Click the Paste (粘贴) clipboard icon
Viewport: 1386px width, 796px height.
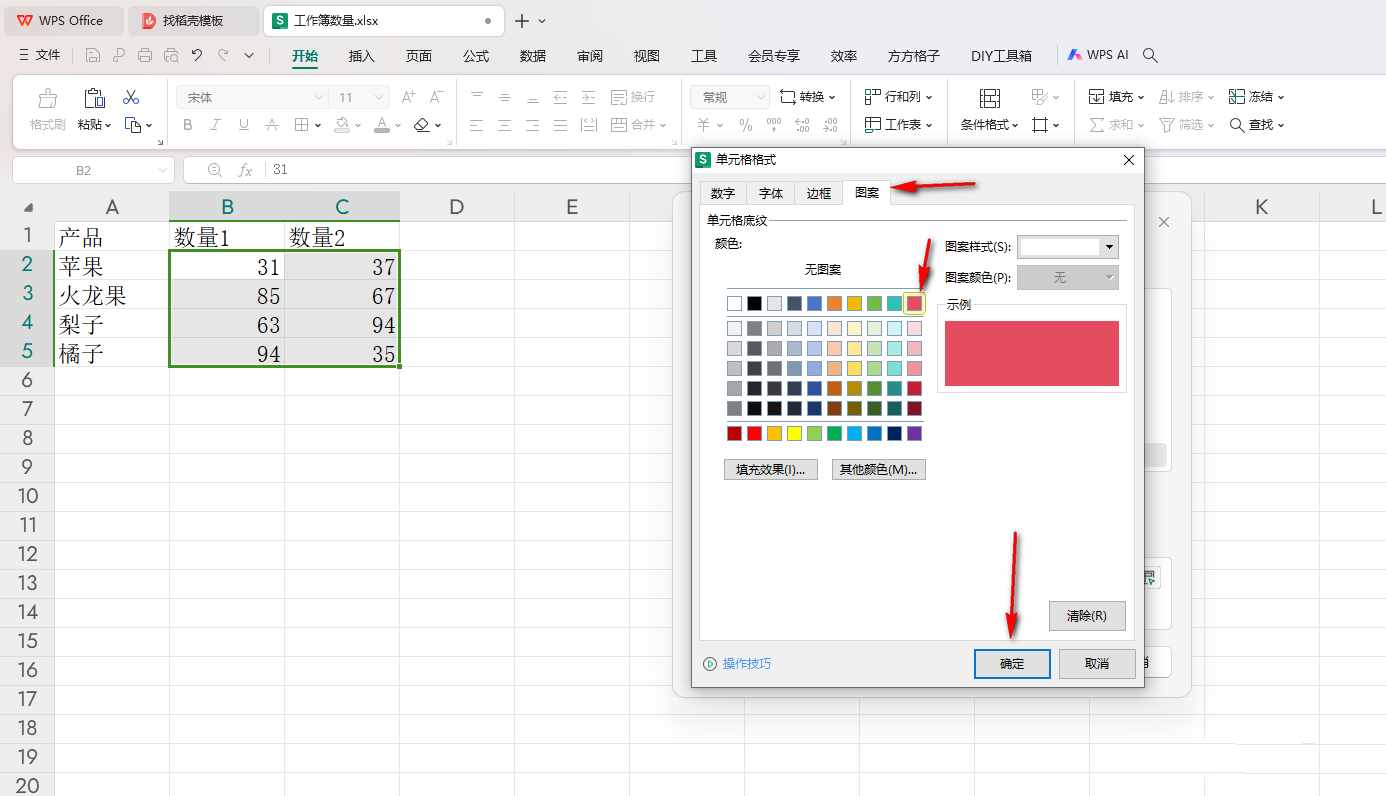click(x=94, y=98)
